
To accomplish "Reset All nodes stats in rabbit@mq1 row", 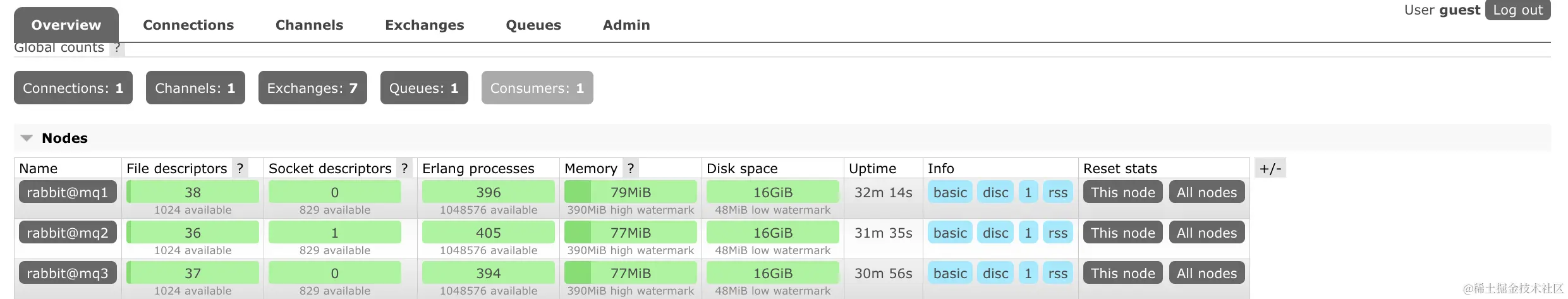I will pyautogui.click(x=1206, y=192).
